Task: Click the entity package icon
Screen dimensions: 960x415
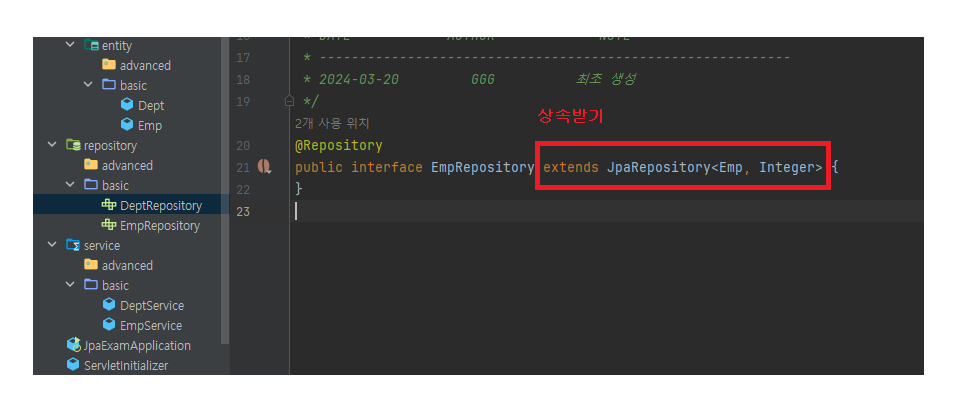Action: [x=91, y=45]
